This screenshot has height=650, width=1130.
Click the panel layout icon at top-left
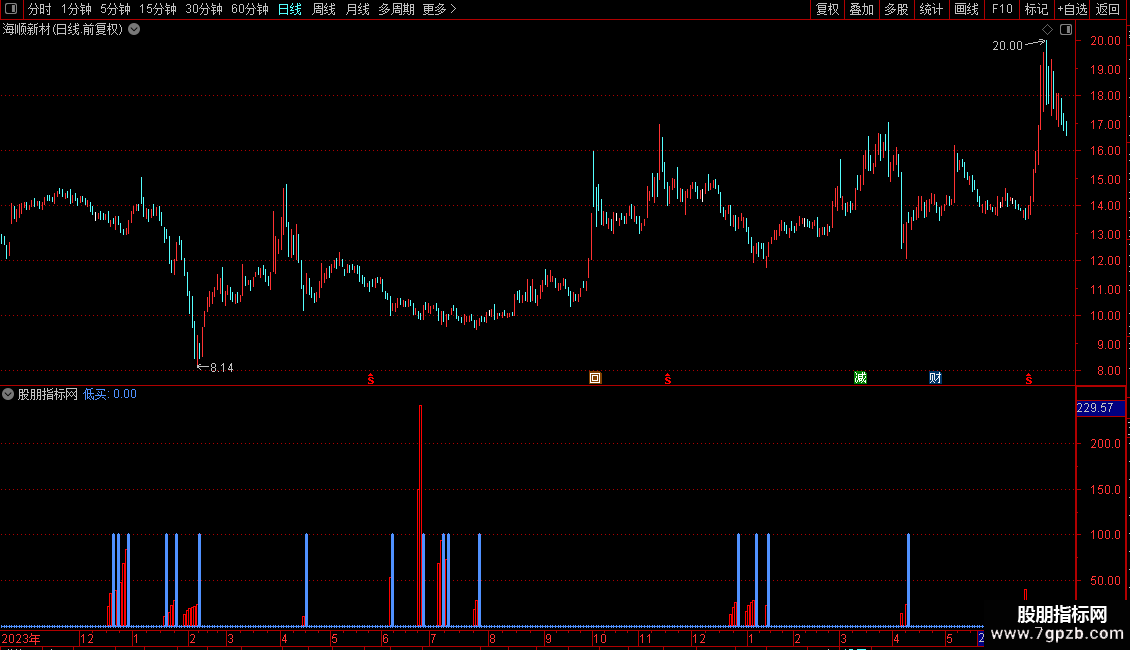[x=11, y=9]
